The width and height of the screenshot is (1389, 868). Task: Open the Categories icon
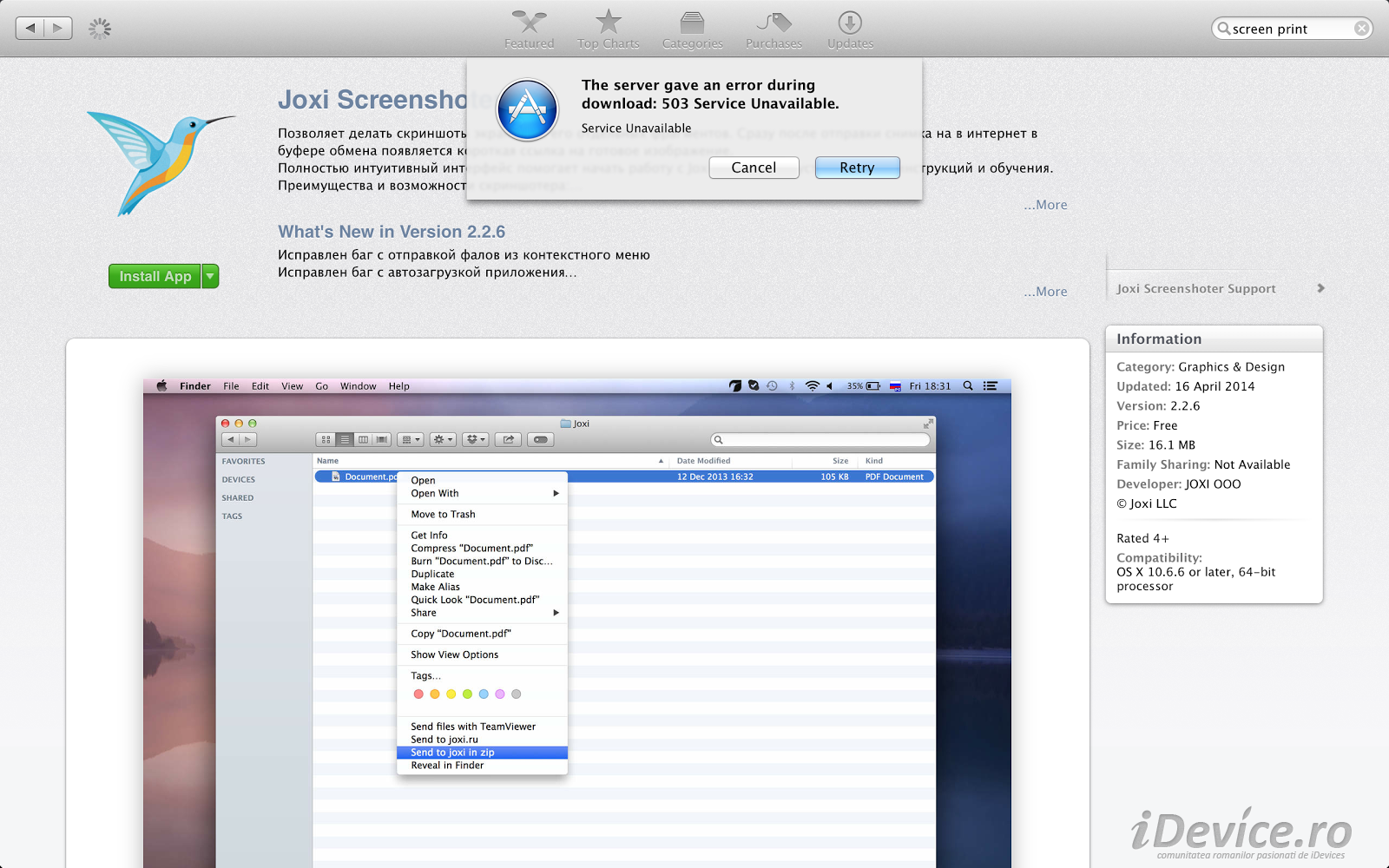point(692,24)
